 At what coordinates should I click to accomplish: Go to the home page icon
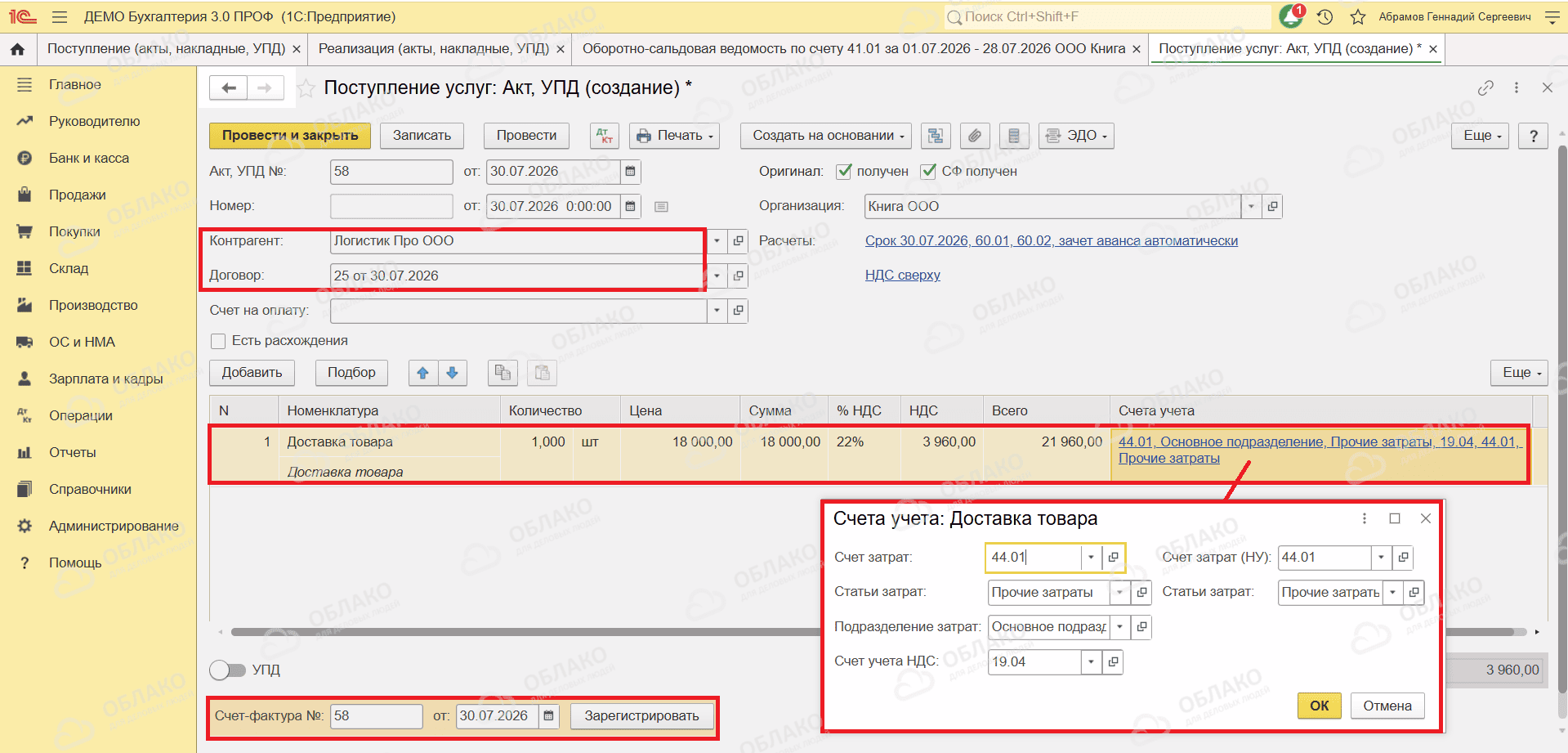[x=17, y=49]
